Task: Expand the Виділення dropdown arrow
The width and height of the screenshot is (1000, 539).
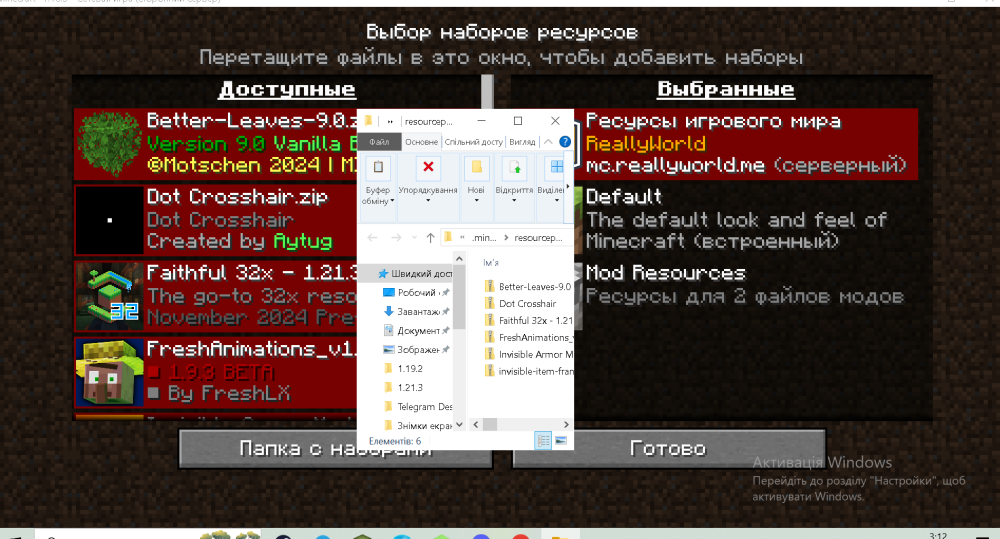Action: (x=557, y=201)
